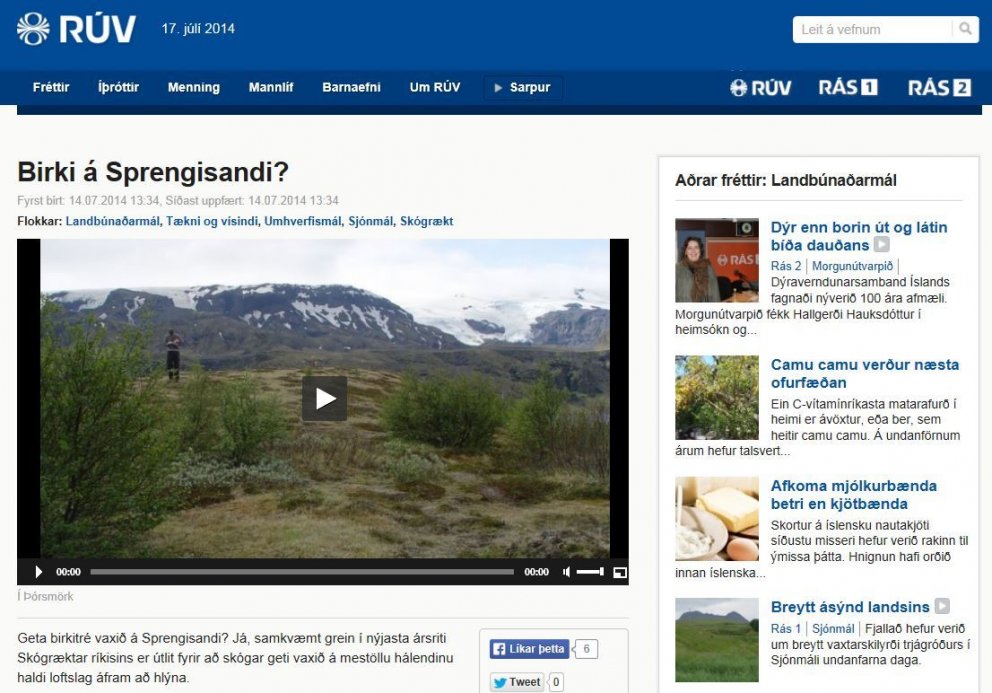The width and height of the screenshot is (992, 693).
Task: Open the Fréttir menu item
Action: point(50,87)
